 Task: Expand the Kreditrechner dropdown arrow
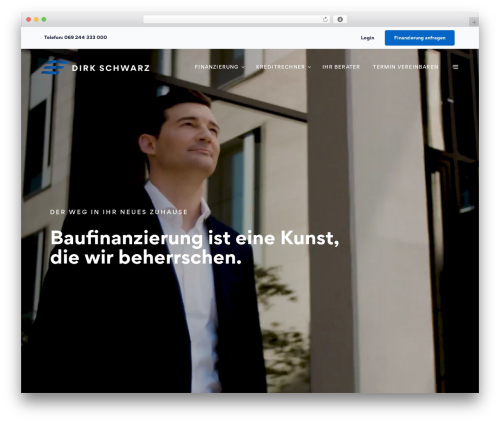[x=309, y=67]
